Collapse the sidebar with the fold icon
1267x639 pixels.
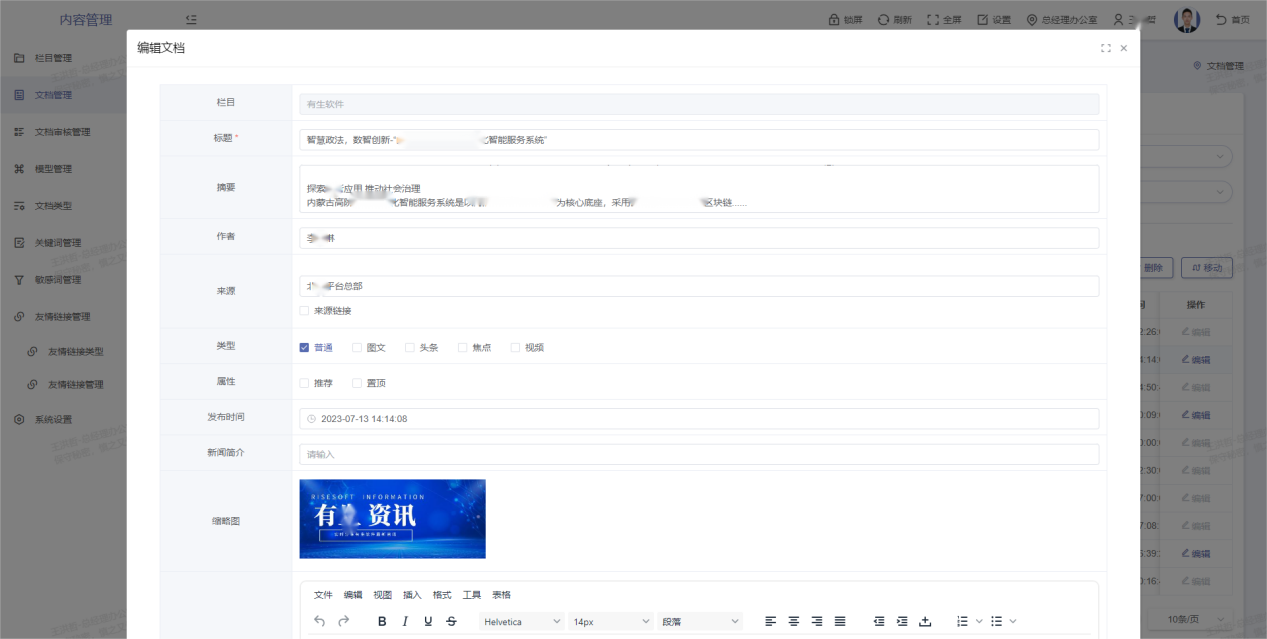point(191,19)
